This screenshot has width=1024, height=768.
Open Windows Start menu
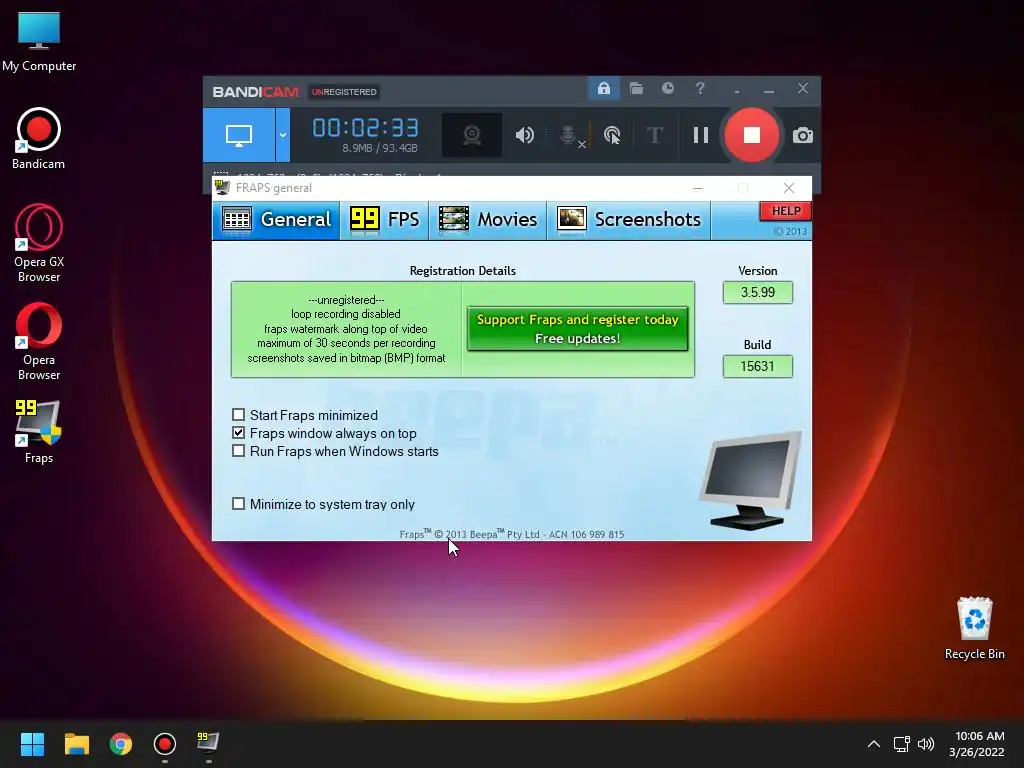[x=32, y=744]
